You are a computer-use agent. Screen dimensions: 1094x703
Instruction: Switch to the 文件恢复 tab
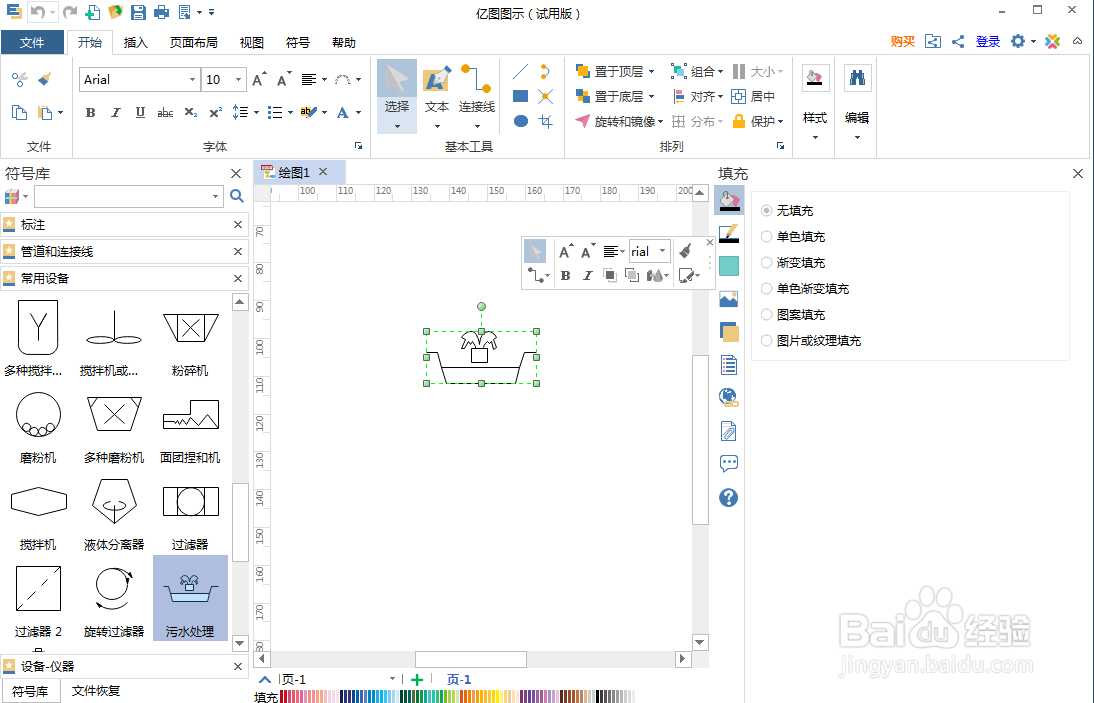(x=95, y=690)
